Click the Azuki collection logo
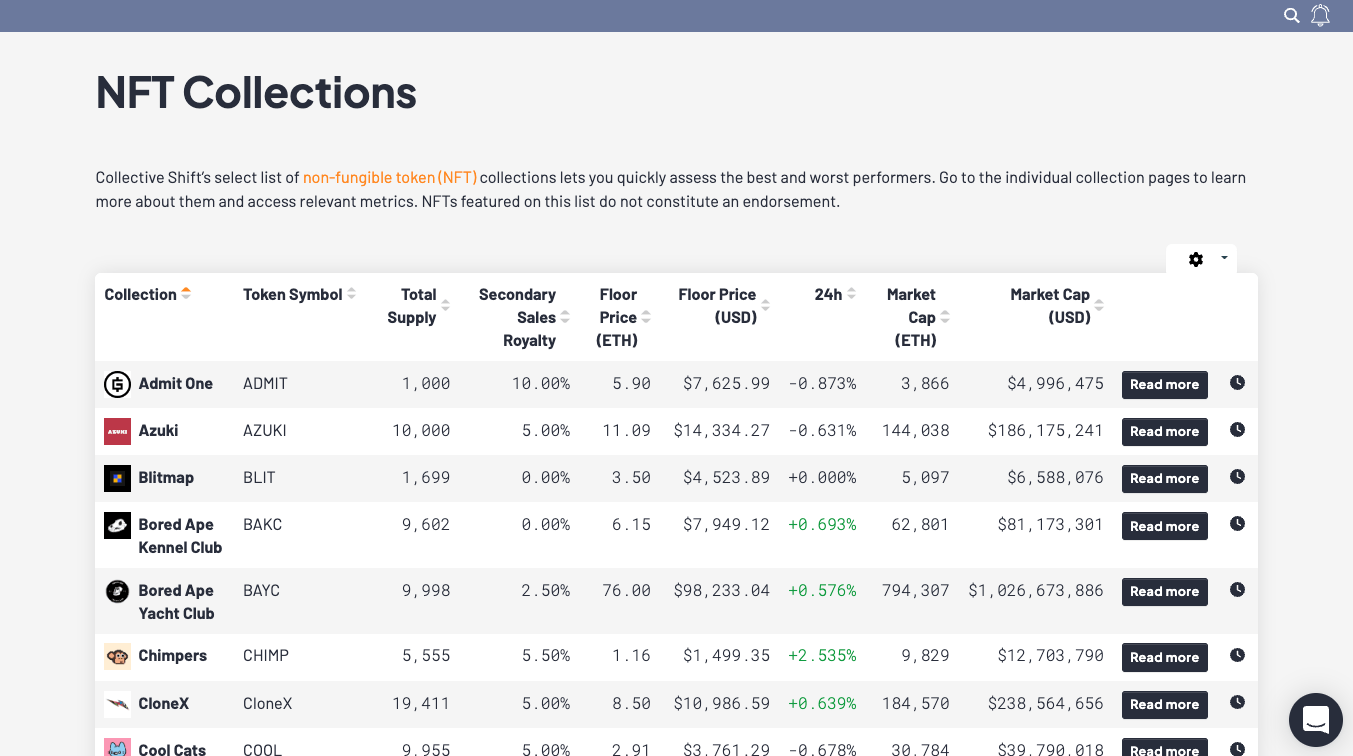This screenshot has height=756, width=1353. coord(117,431)
